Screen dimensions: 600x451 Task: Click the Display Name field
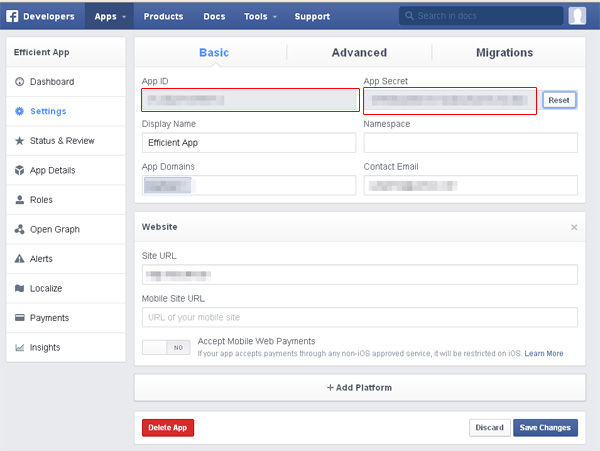(x=249, y=143)
